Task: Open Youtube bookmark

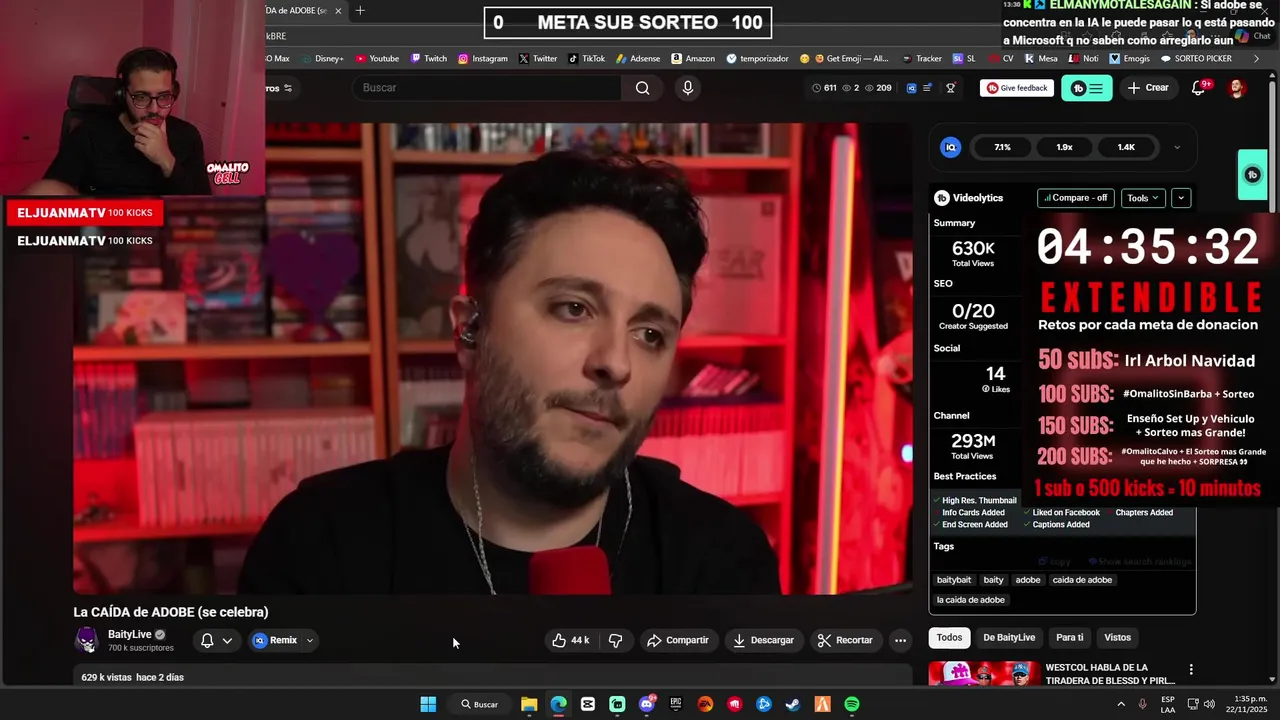Action: pyautogui.click(x=377, y=59)
